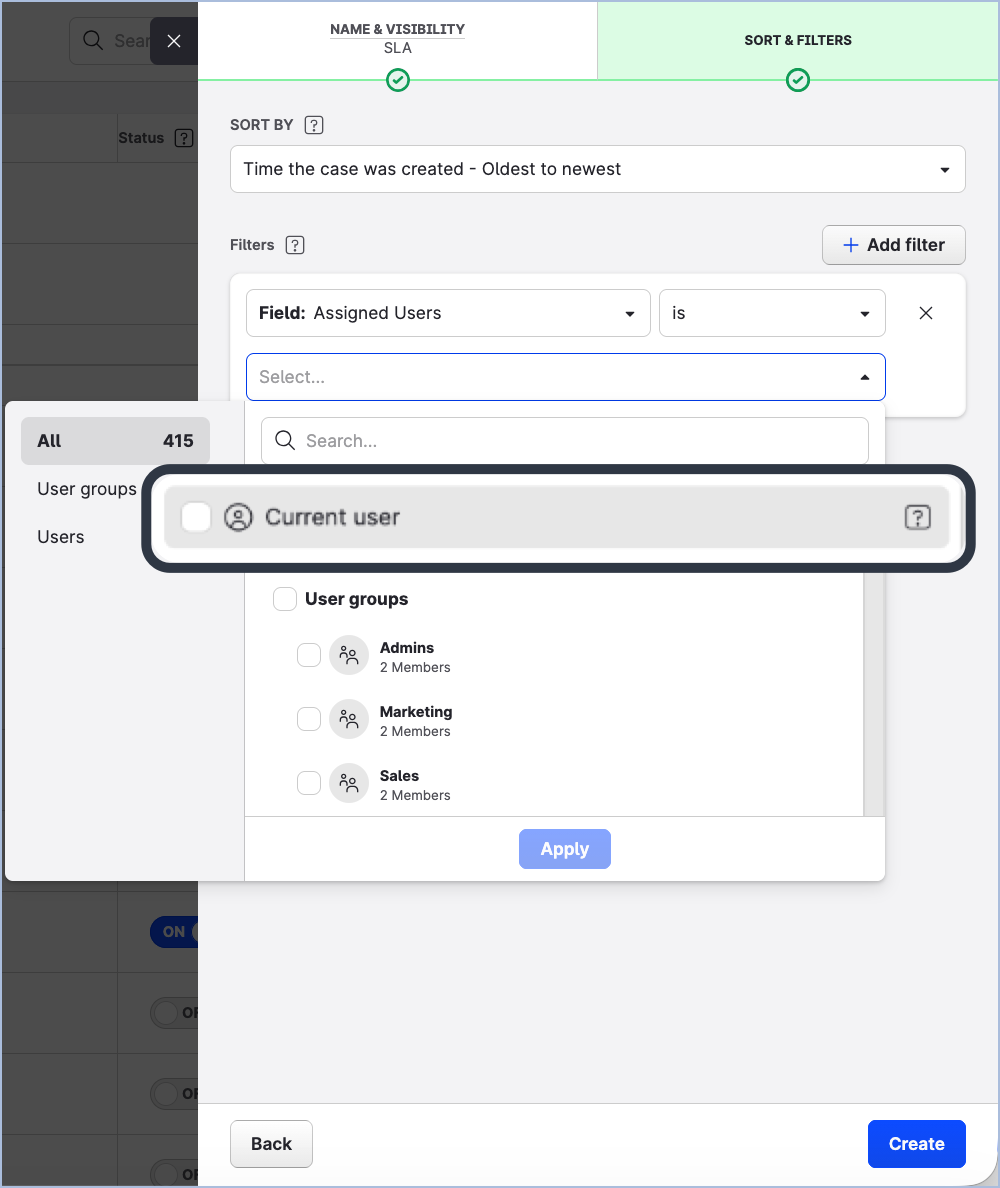Select the Admins group checkbox
1000x1188 pixels.
pyautogui.click(x=309, y=655)
